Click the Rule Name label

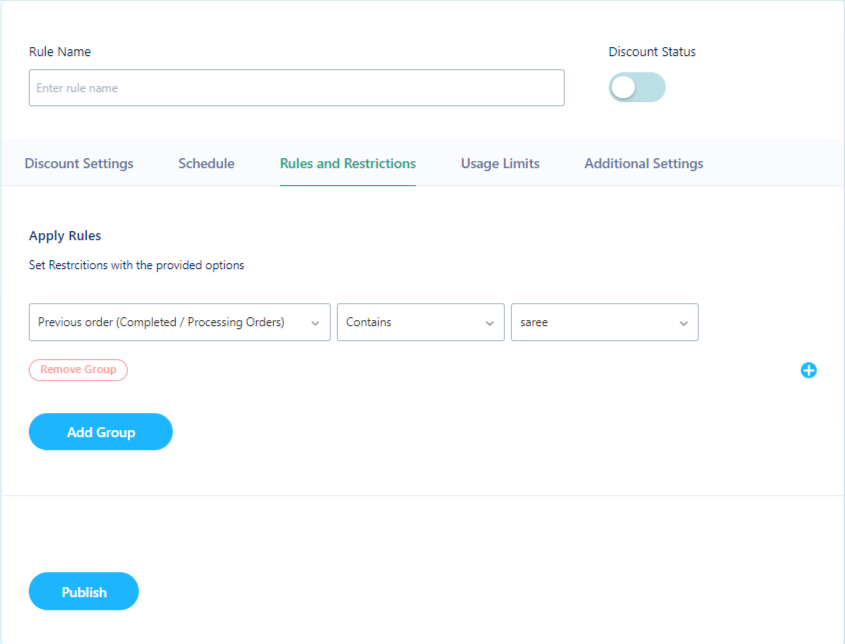(60, 52)
